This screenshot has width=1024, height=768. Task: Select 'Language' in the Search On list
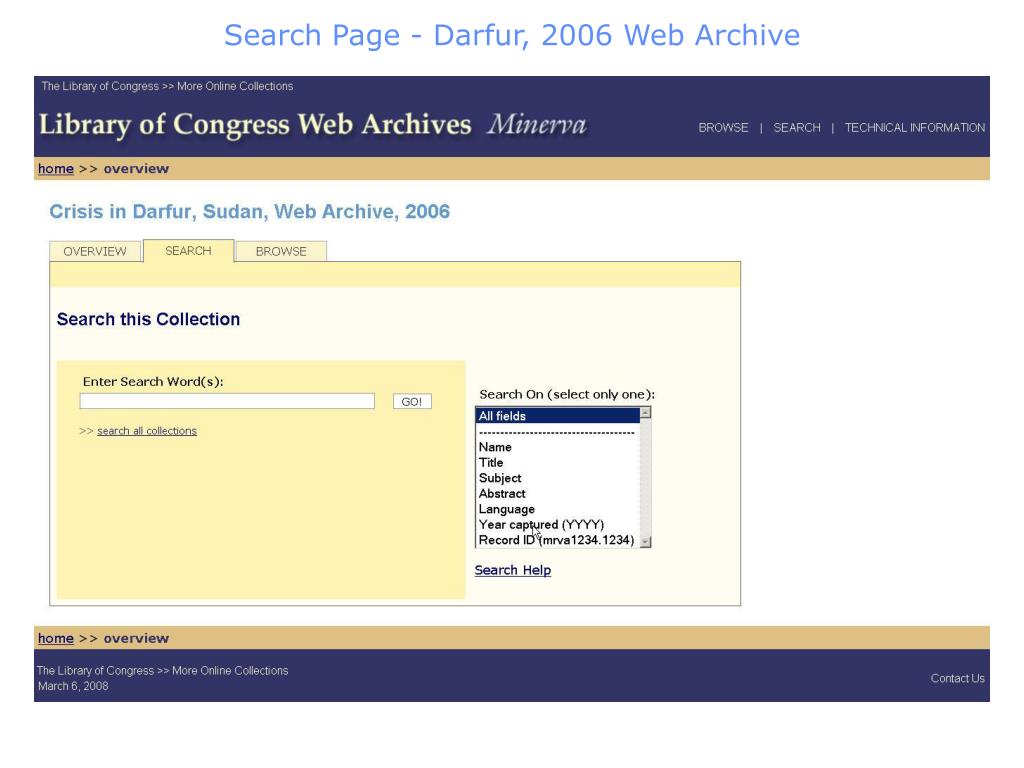(558, 509)
